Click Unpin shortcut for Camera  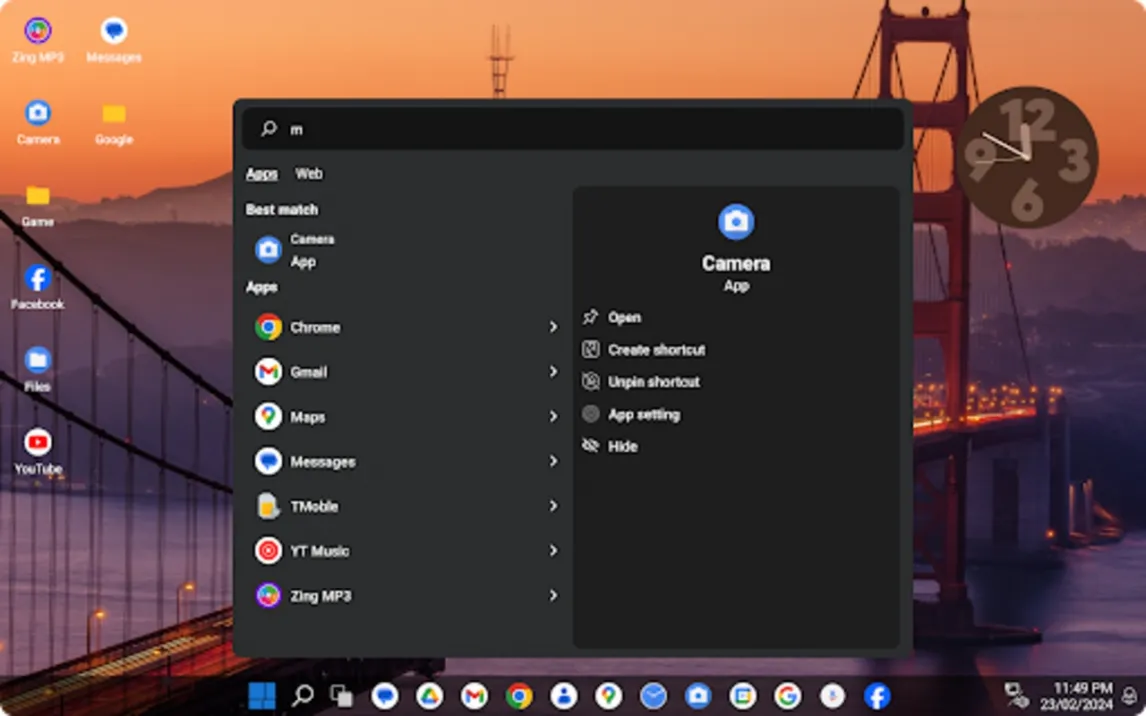653,382
